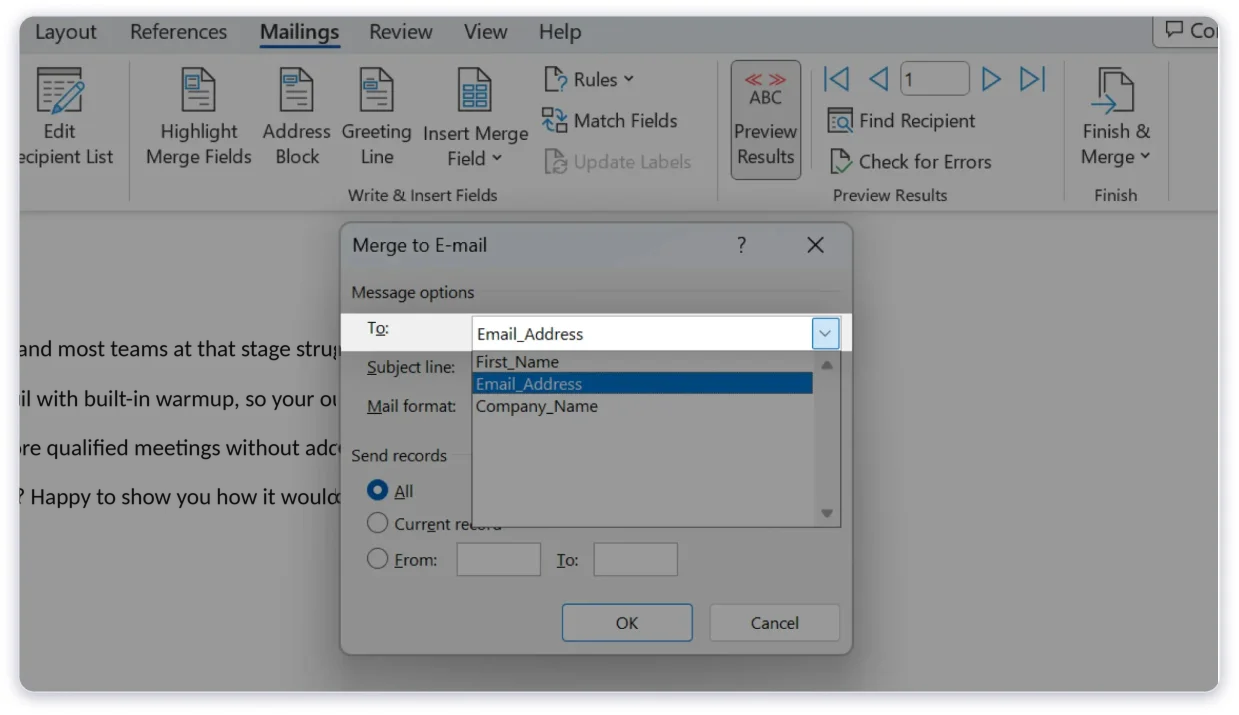Select the Current record radio button
The height and width of the screenshot is (715, 1239).
tap(377, 523)
